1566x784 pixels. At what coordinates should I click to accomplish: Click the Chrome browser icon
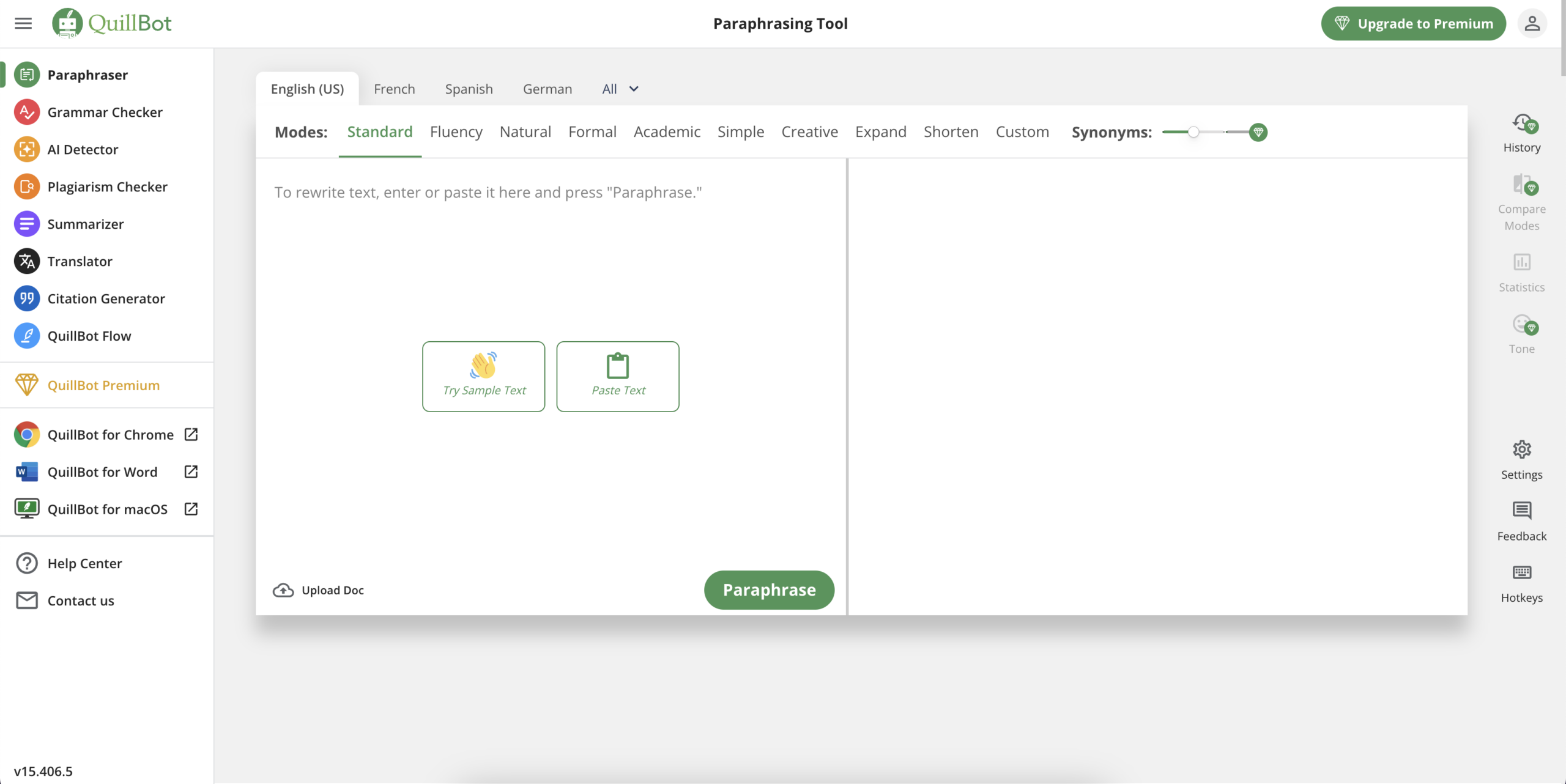coord(27,434)
